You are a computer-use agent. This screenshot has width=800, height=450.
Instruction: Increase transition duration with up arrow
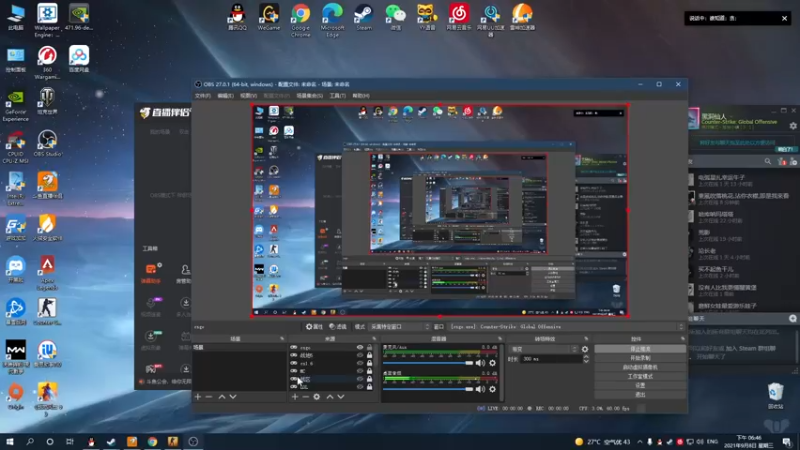[x=586, y=357]
